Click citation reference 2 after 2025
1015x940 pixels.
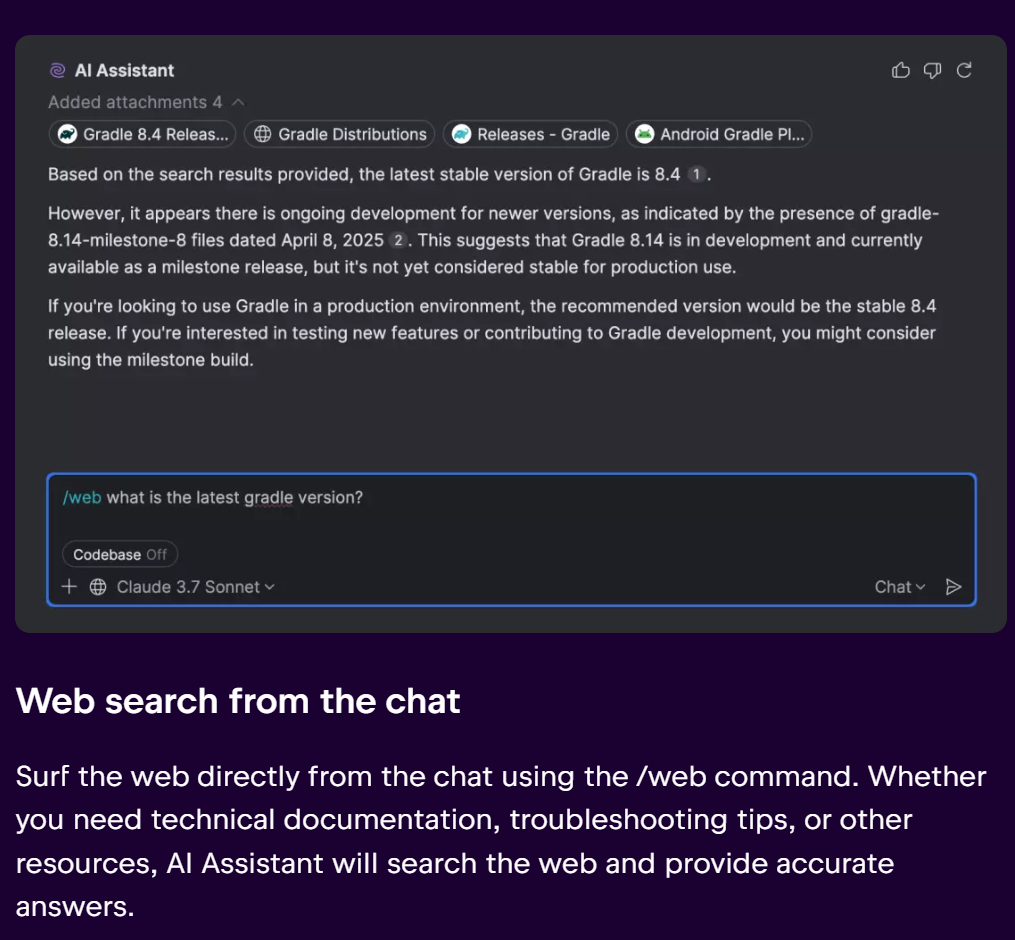(397, 240)
